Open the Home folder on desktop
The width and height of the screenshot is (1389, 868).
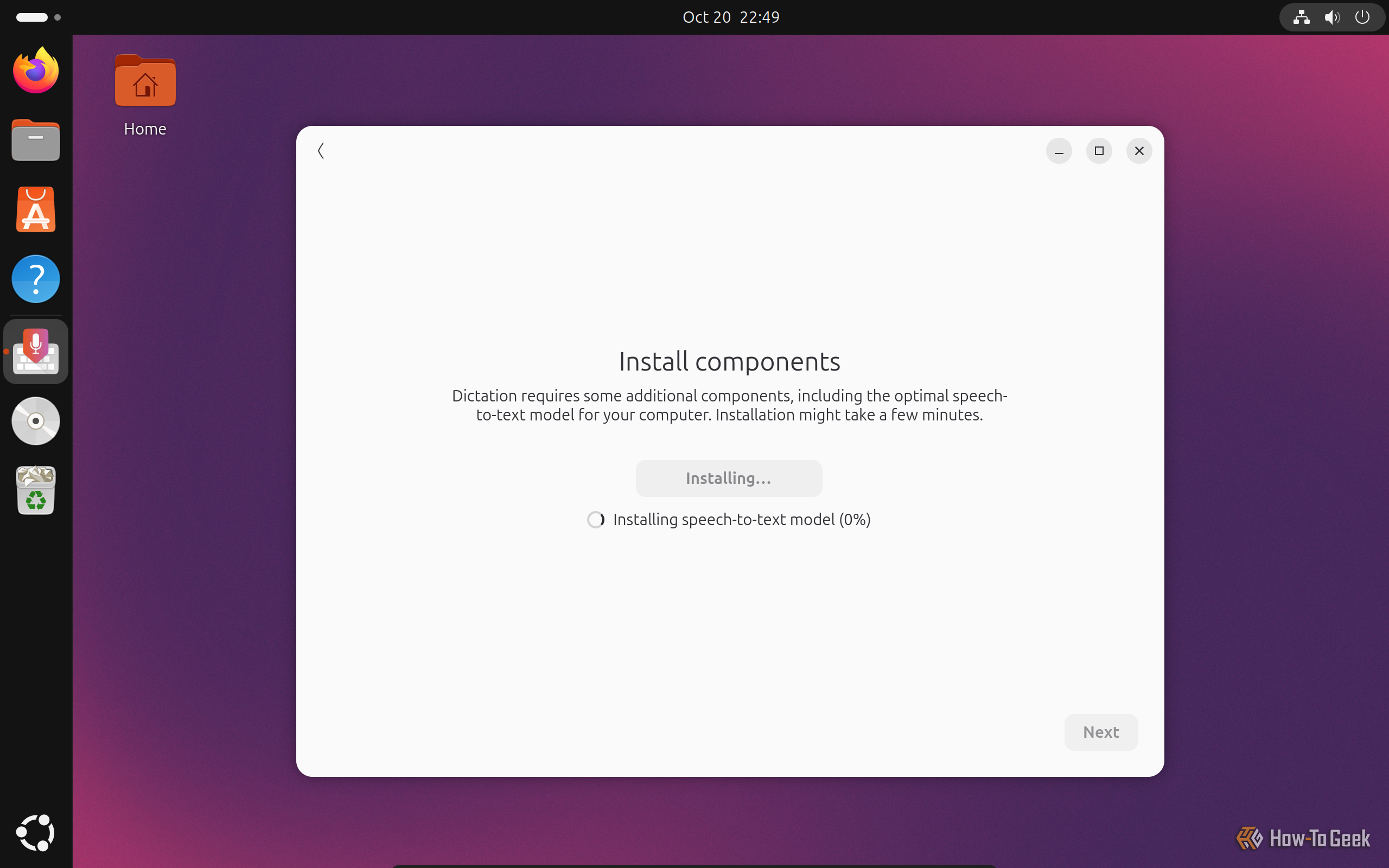pyautogui.click(x=145, y=96)
